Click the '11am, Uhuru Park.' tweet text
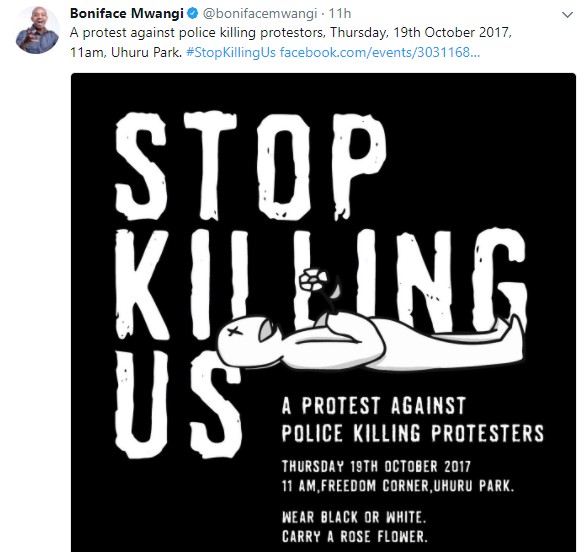586x552 pixels. (x=126, y=52)
